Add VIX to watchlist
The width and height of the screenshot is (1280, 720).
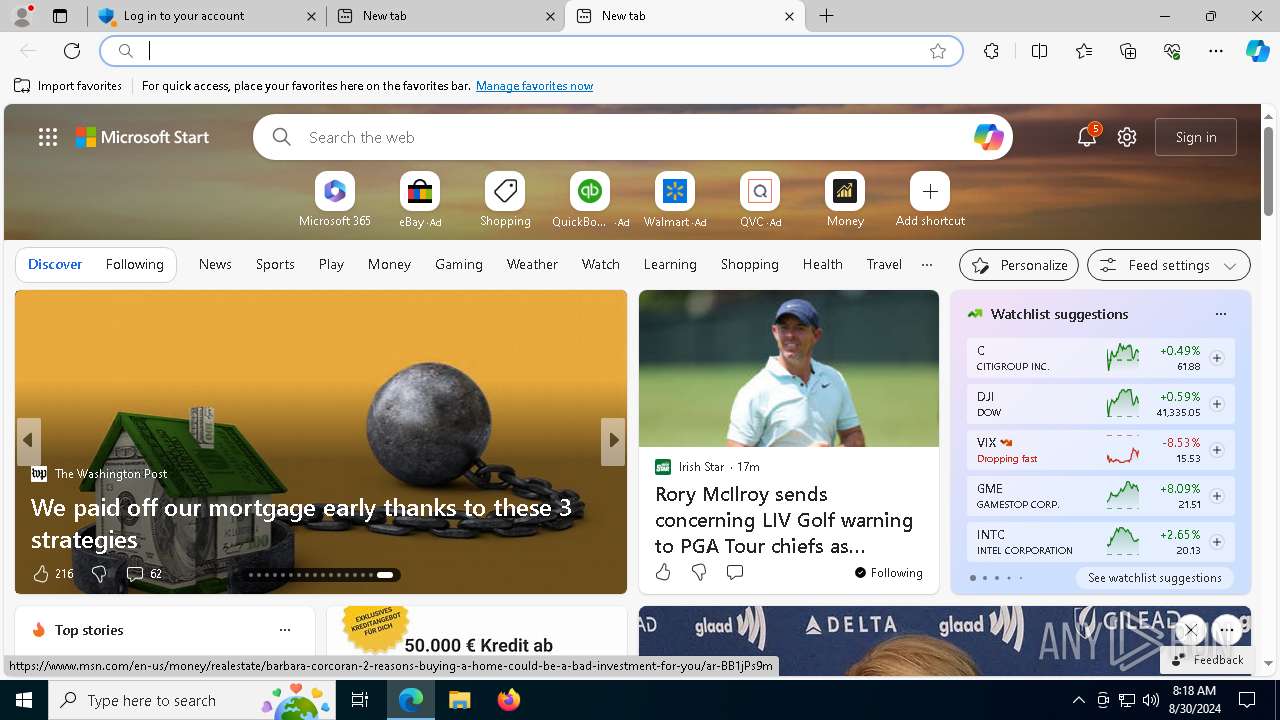point(1216,450)
